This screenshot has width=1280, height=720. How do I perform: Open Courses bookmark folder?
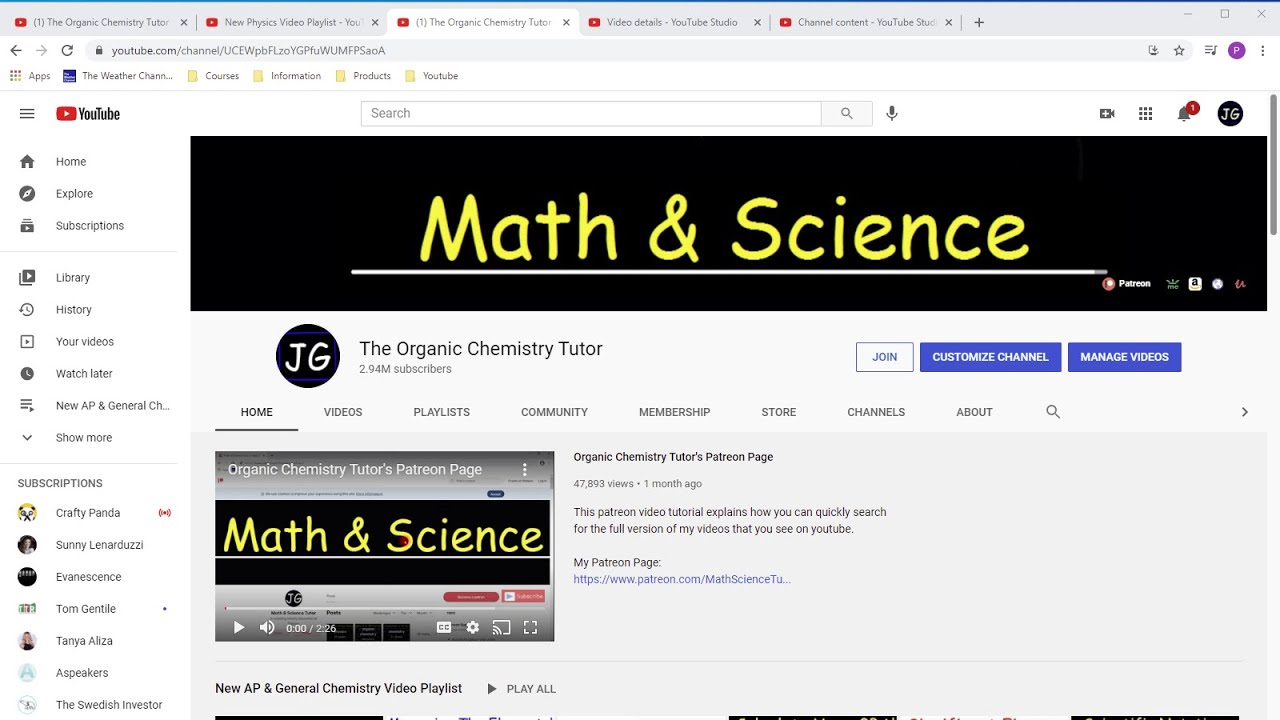tap(213, 76)
